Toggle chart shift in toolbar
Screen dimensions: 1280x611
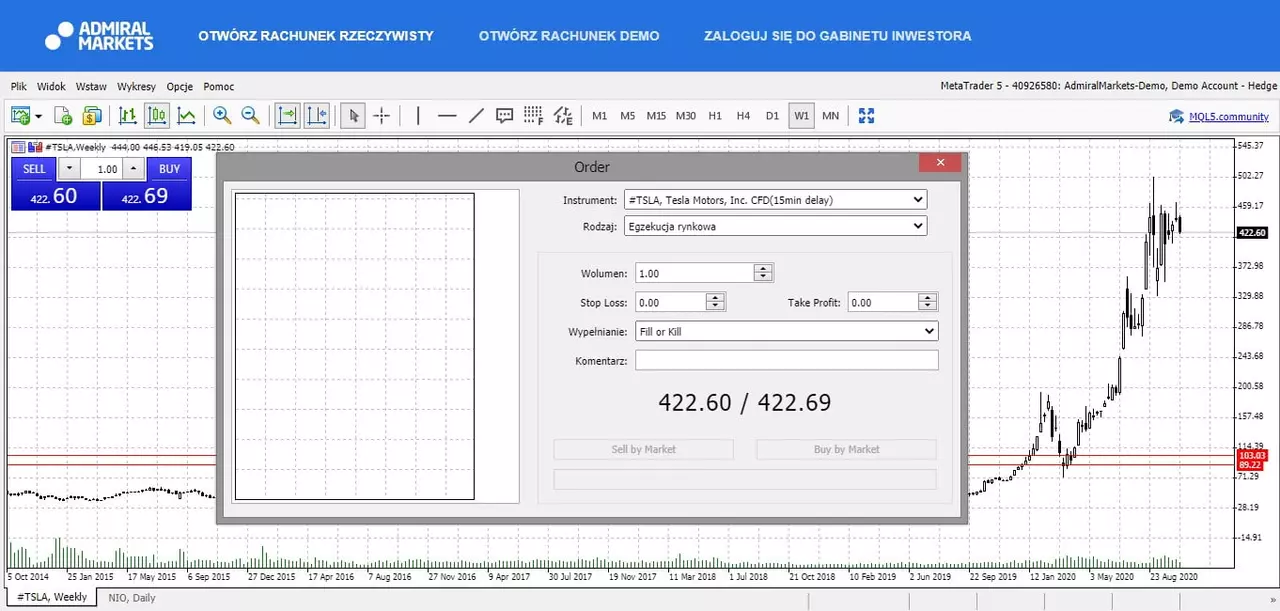click(317, 116)
